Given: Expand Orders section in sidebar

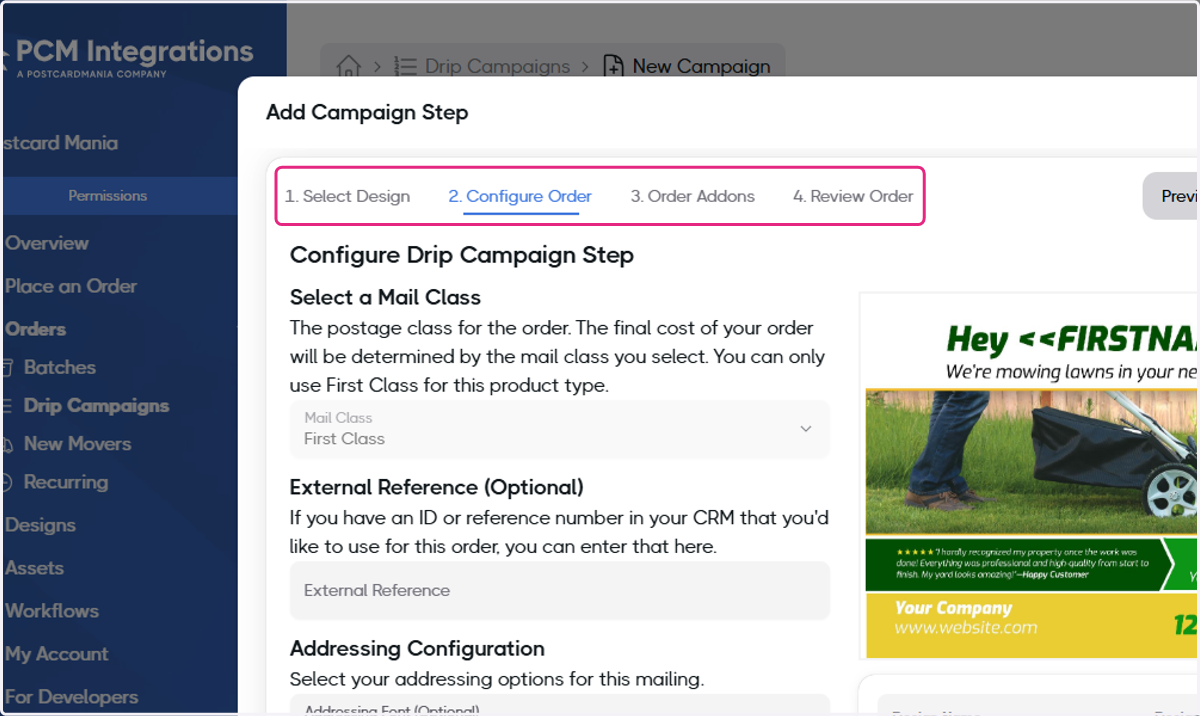Looking at the screenshot, I should [36, 329].
